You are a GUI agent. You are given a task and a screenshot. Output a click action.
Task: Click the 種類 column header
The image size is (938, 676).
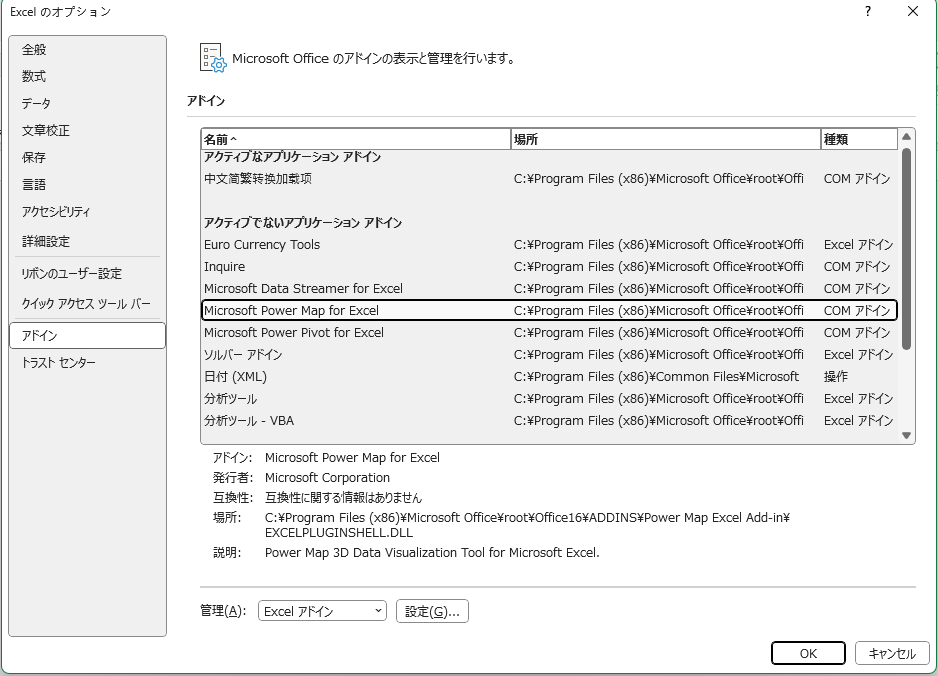(857, 140)
